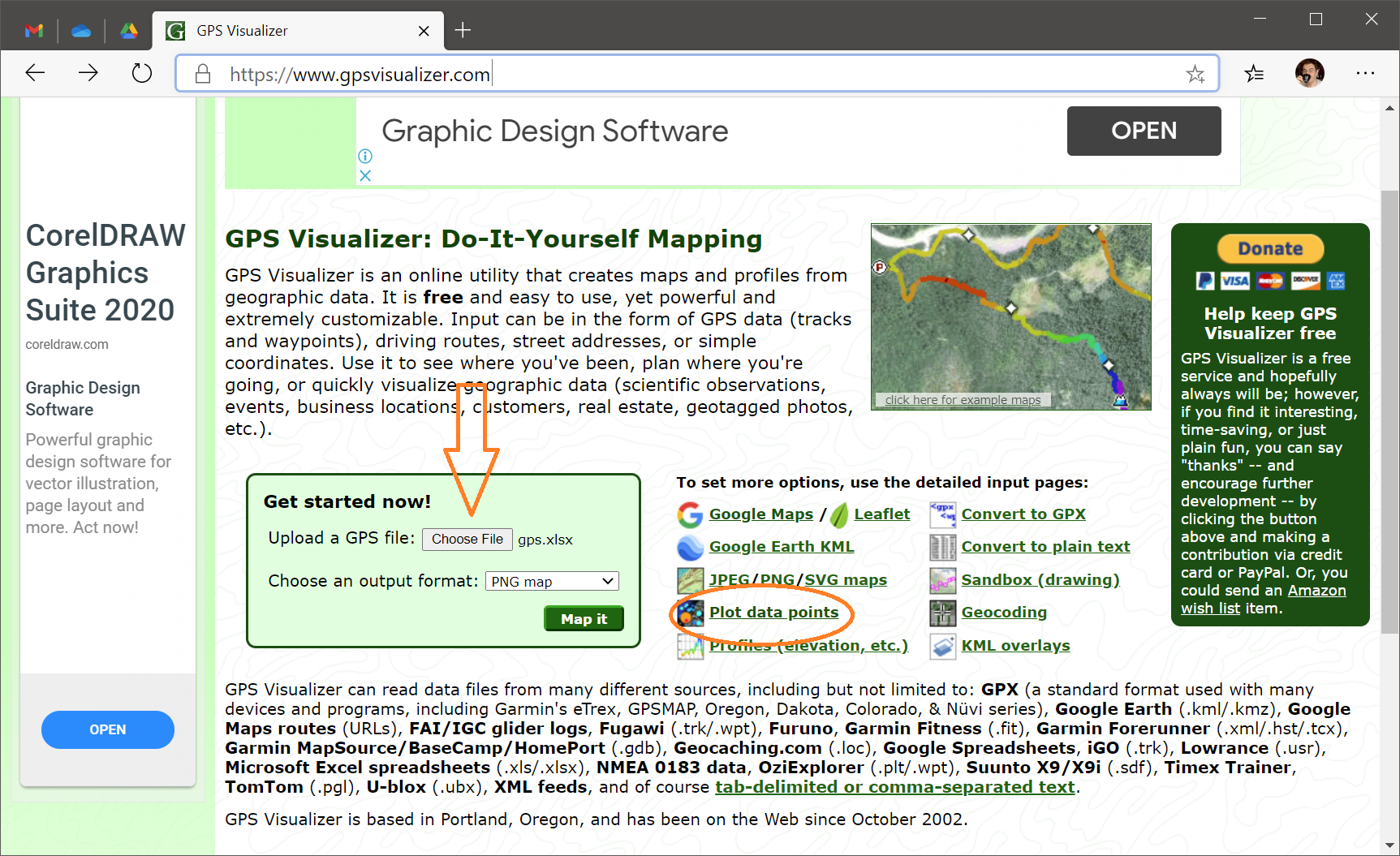Click the Leaflet leaf icon
1400x856 pixels.
click(839, 514)
